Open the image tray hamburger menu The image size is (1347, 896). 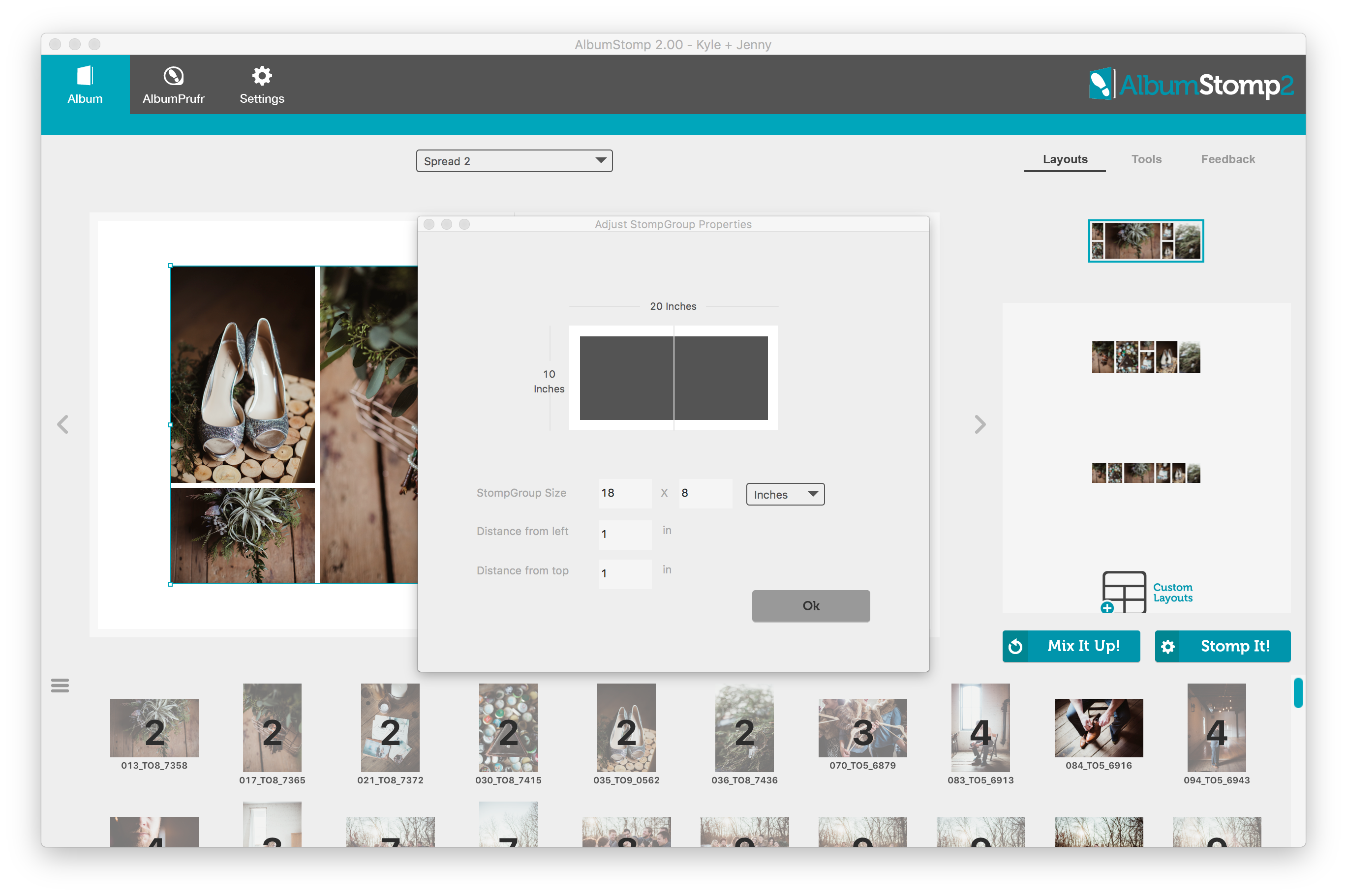60,685
